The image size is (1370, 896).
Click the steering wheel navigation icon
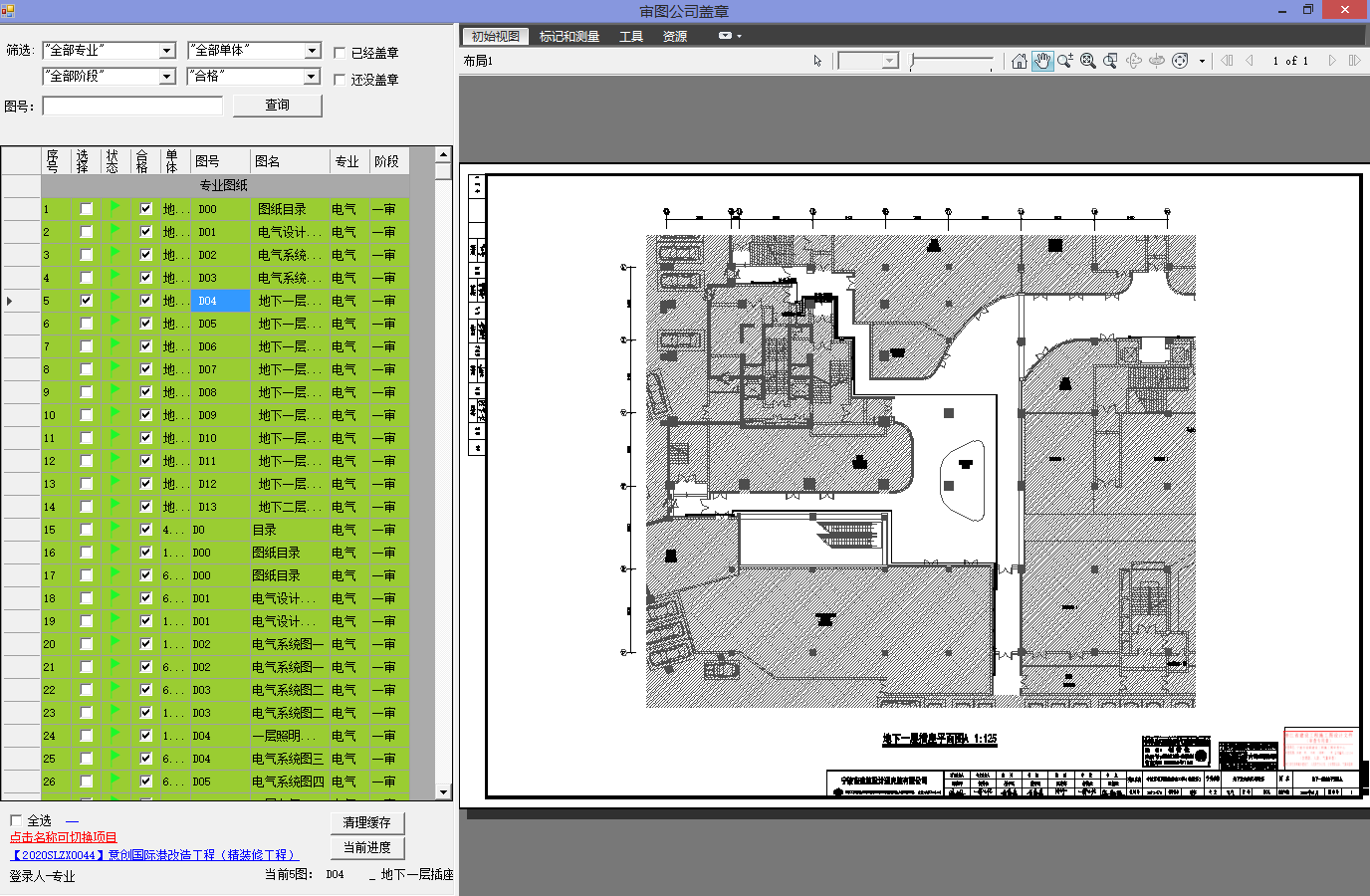pyautogui.click(x=1180, y=61)
